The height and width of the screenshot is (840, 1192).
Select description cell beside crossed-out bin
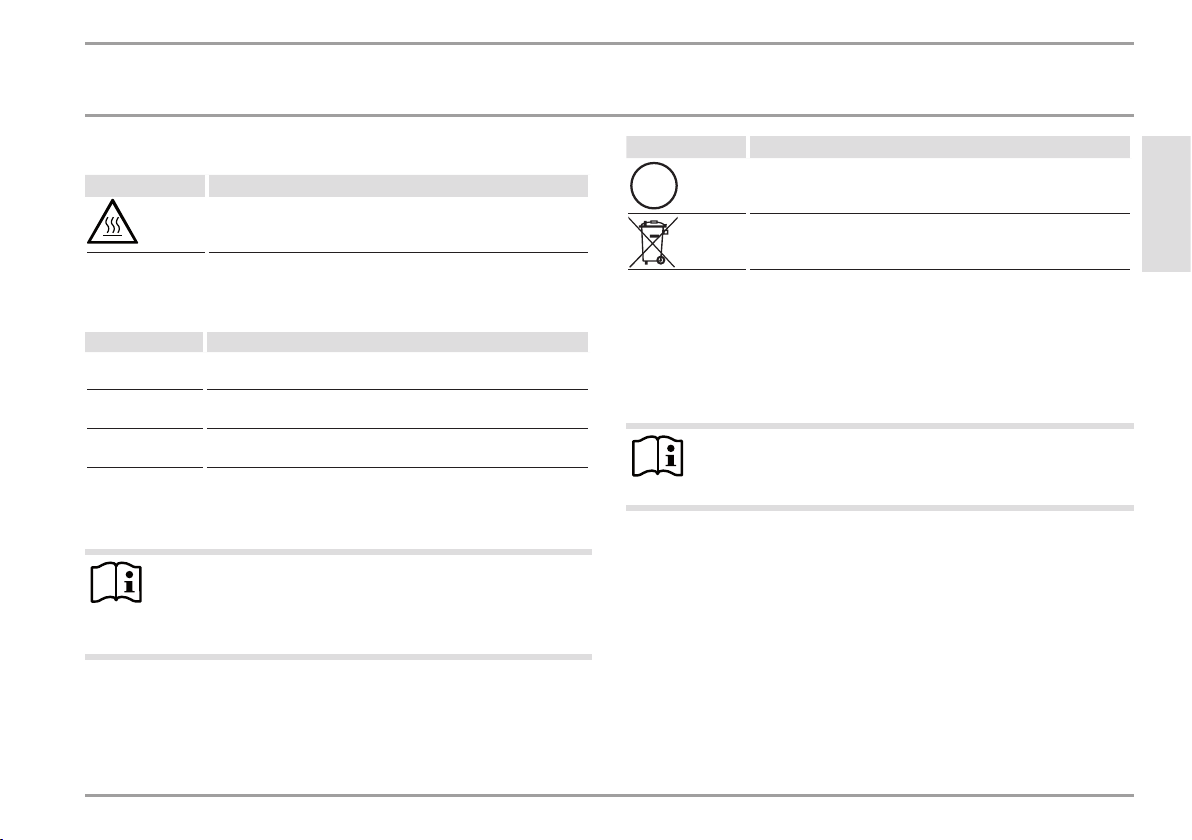(940, 242)
